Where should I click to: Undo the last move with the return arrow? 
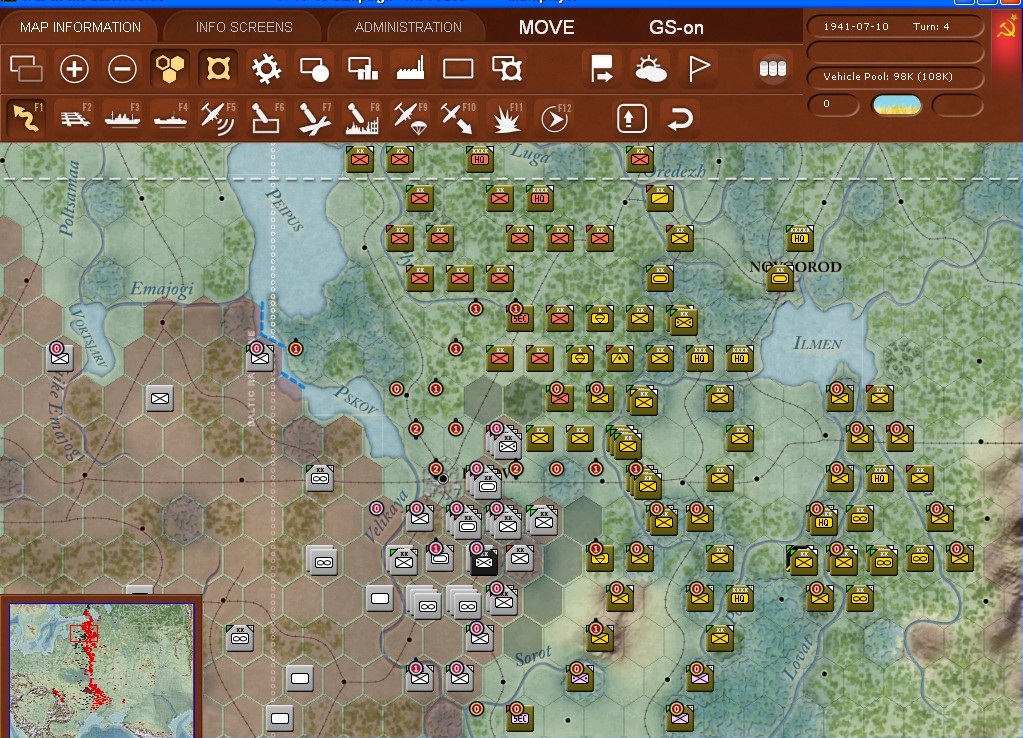680,118
